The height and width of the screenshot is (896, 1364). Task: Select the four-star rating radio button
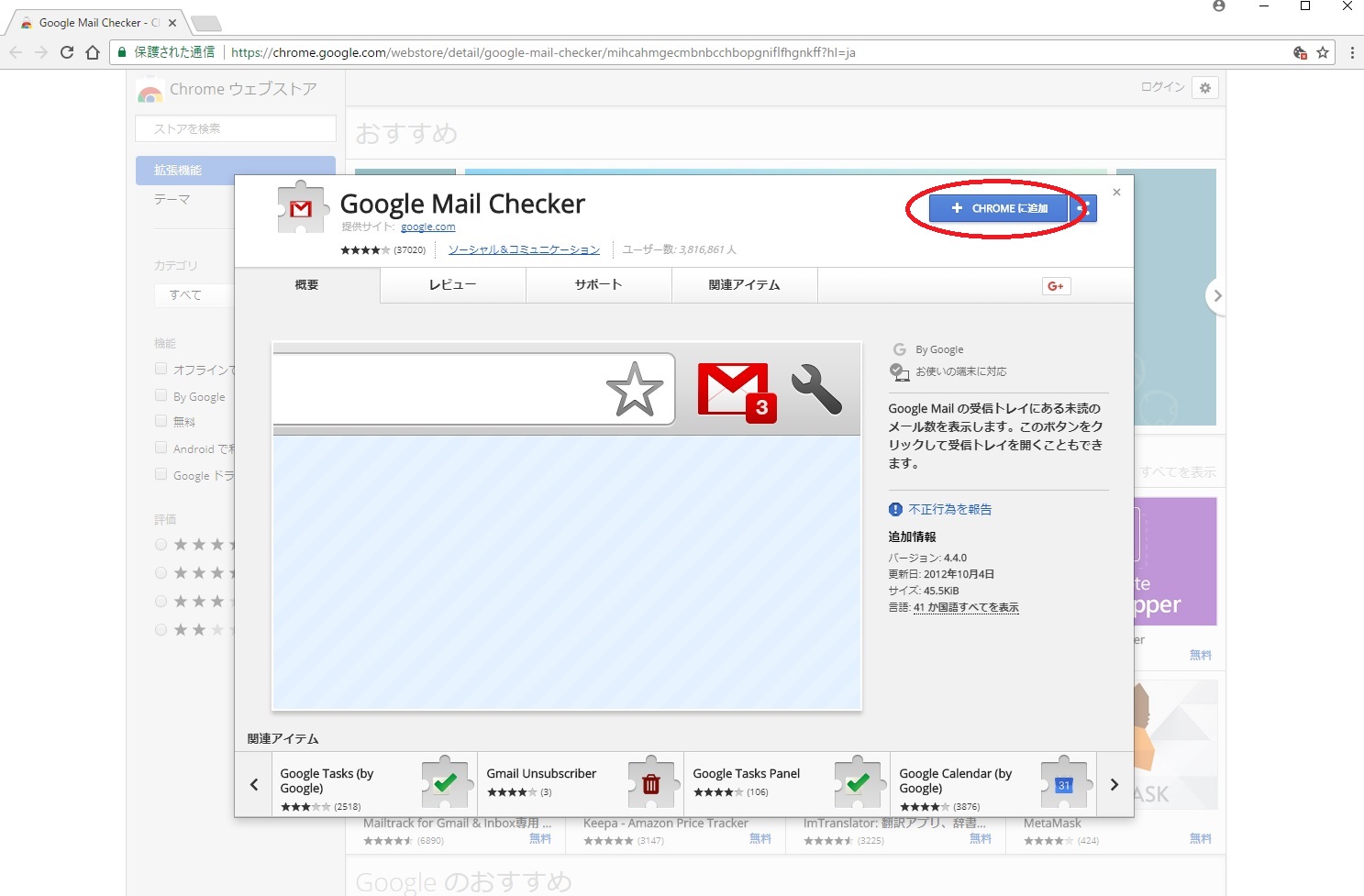point(161,573)
